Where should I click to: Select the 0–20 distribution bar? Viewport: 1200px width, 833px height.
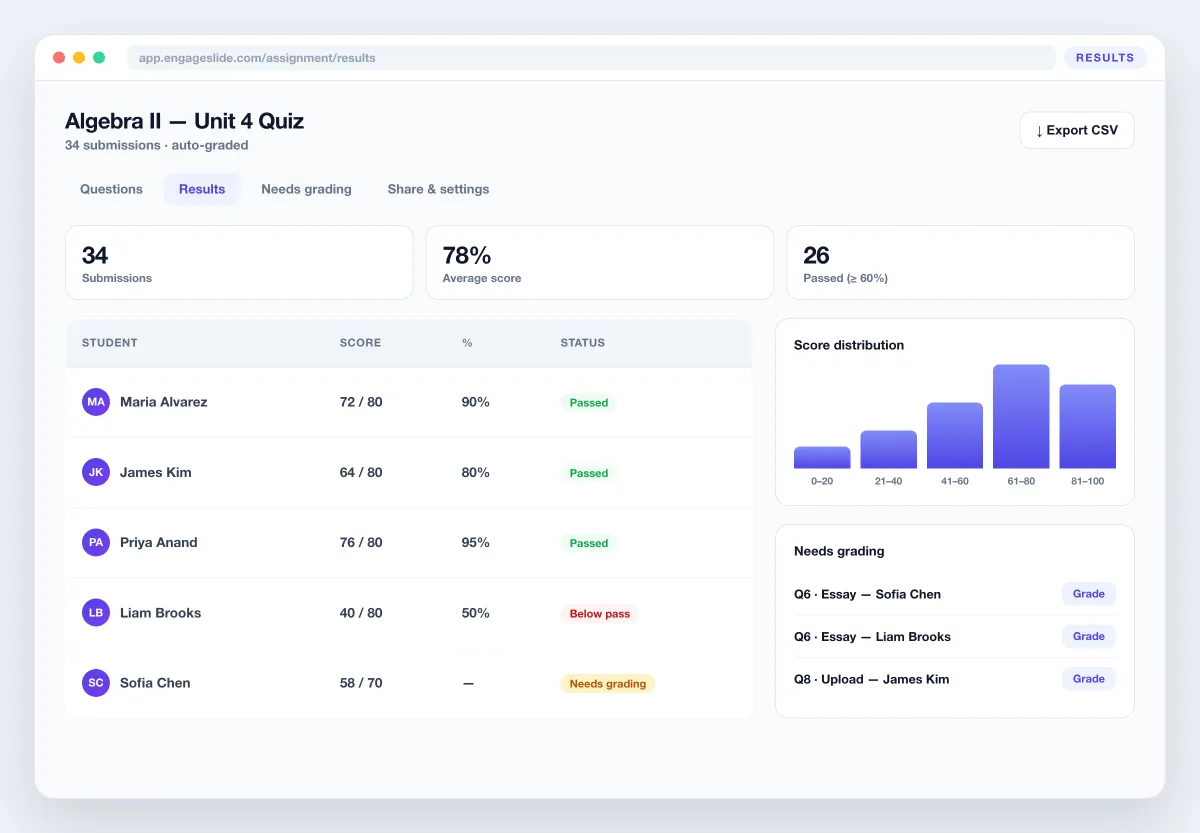822,457
